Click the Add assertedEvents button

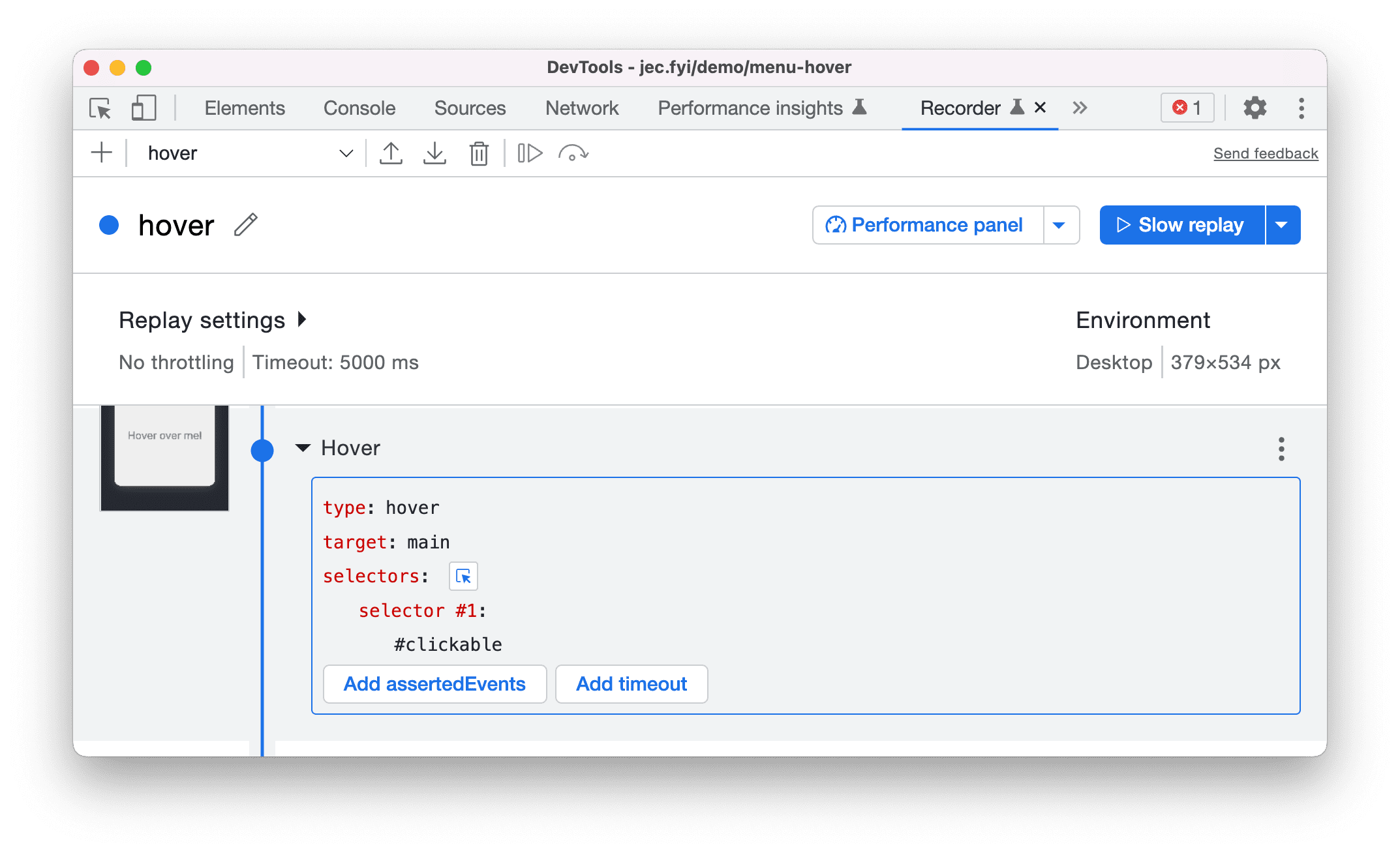(433, 685)
